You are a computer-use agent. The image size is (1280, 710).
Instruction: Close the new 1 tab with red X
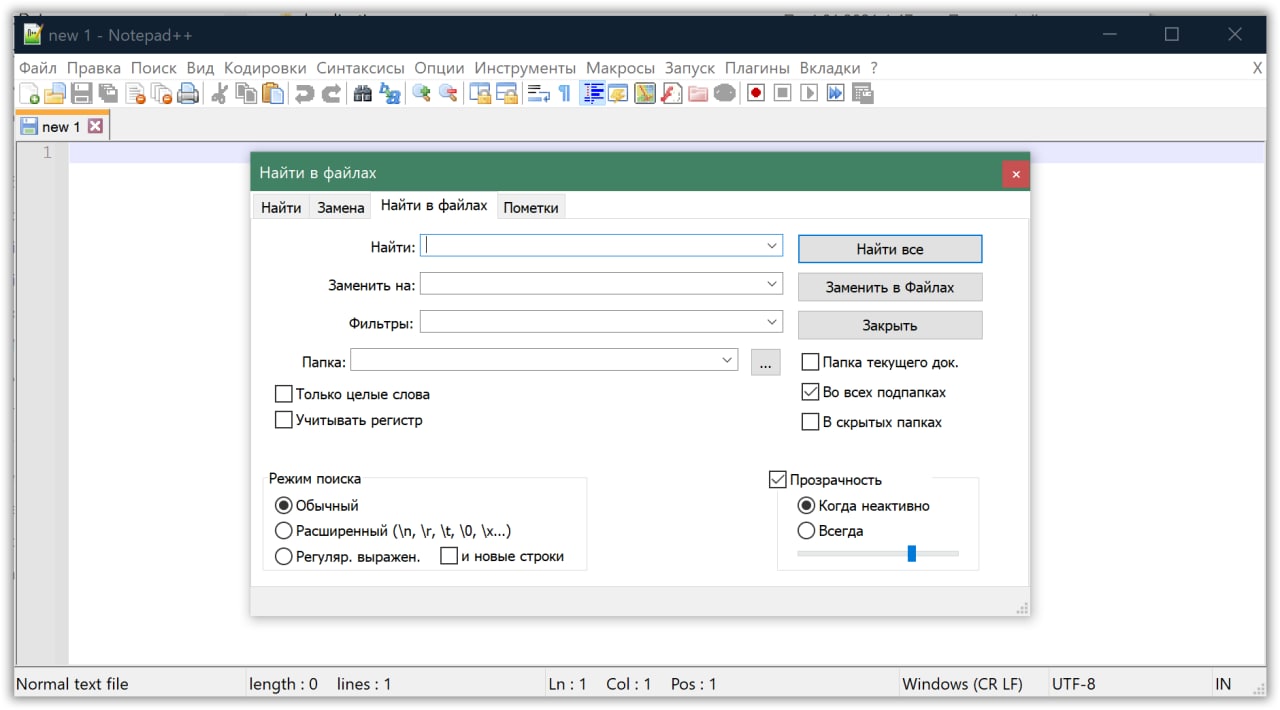pos(95,126)
